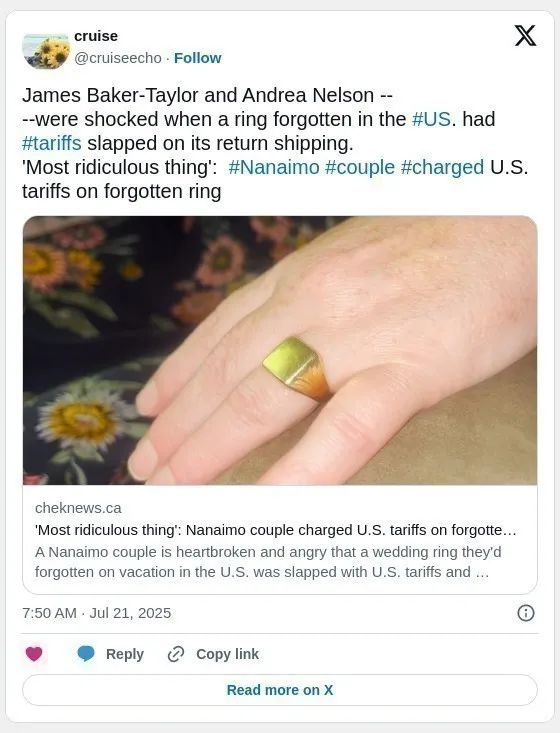Viewport: 560px width, 733px height.
Task: Open the #Nanaimo hashtag
Action: tap(274, 167)
